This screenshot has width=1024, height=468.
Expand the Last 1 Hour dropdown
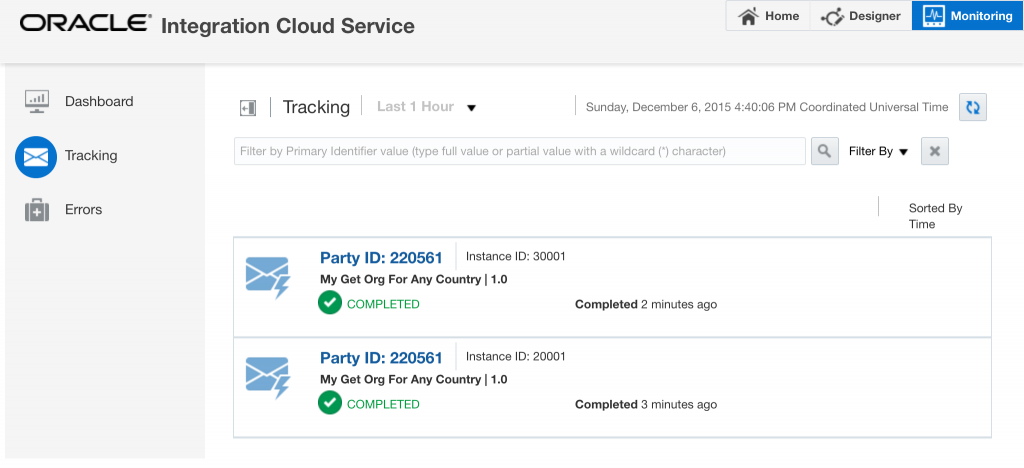471,108
